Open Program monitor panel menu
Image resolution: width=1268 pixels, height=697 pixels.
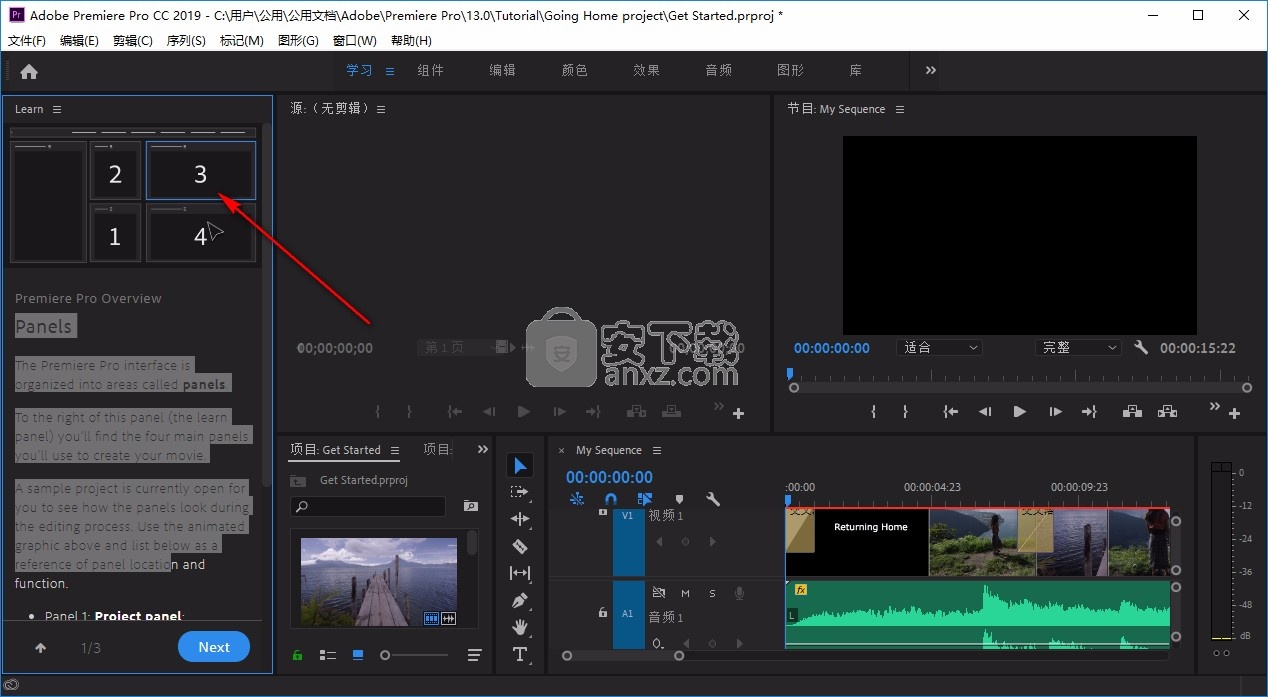(x=900, y=109)
